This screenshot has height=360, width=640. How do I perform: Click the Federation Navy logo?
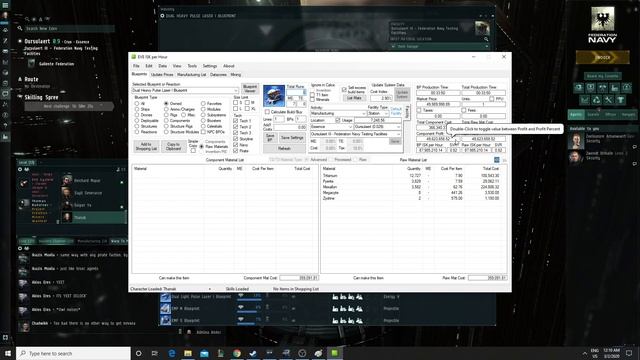602,24
